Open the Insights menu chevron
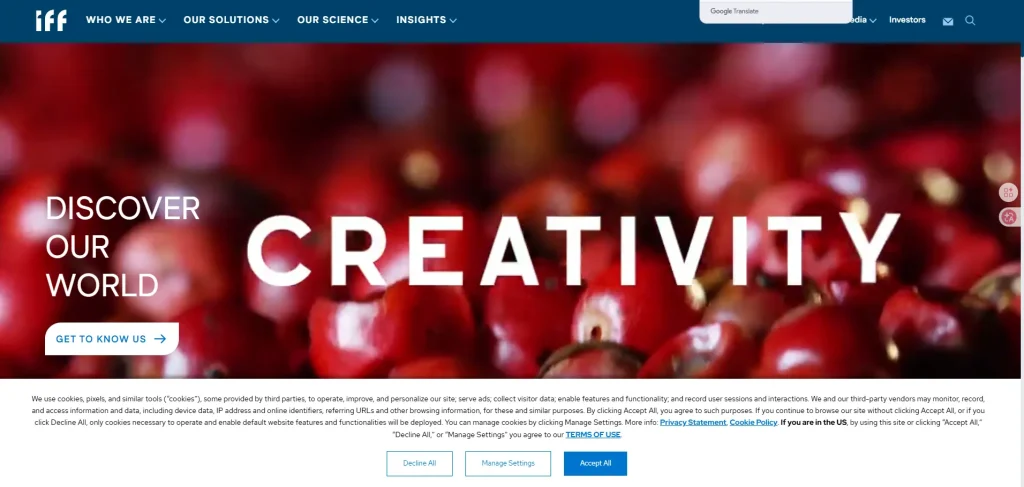This screenshot has height=487, width=1024. (x=453, y=21)
